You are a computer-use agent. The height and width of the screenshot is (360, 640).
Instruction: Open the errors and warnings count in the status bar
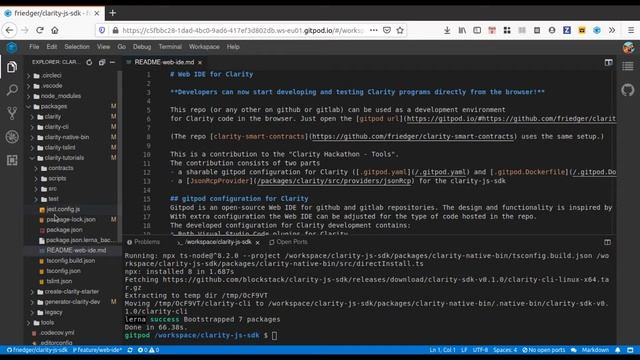pyautogui.click(x=148, y=350)
